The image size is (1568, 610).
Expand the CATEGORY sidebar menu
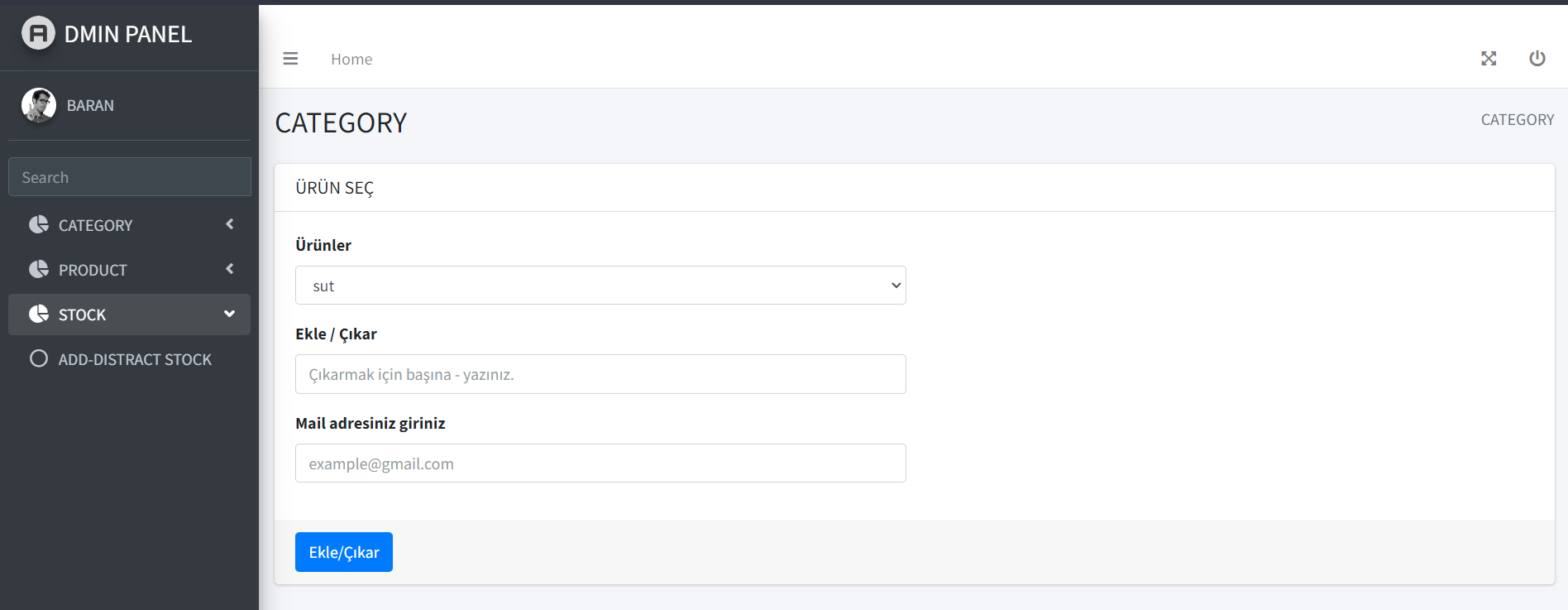click(129, 224)
